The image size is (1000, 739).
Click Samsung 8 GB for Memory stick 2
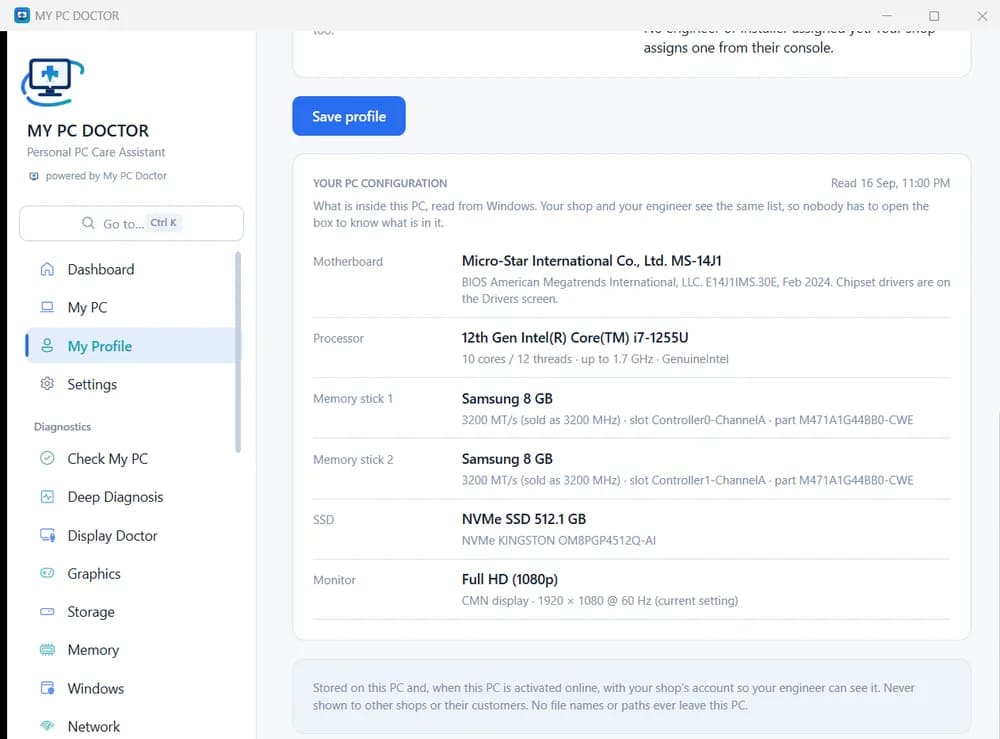click(x=507, y=459)
